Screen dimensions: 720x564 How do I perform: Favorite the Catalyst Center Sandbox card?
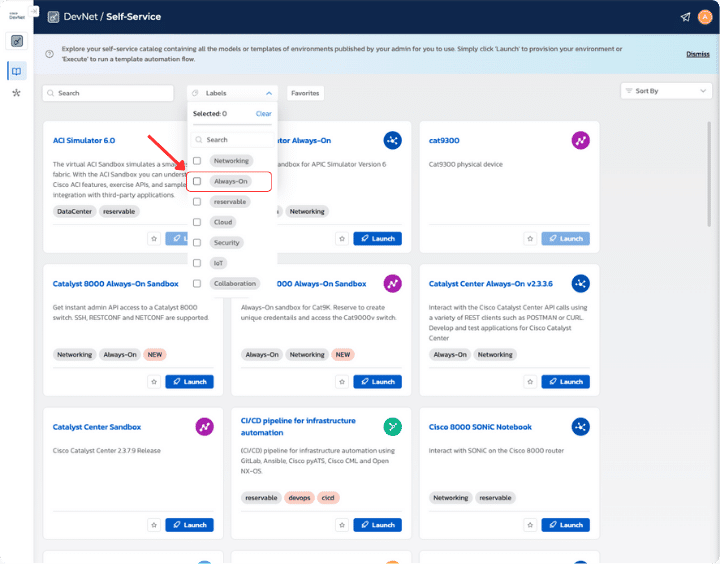(x=154, y=525)
